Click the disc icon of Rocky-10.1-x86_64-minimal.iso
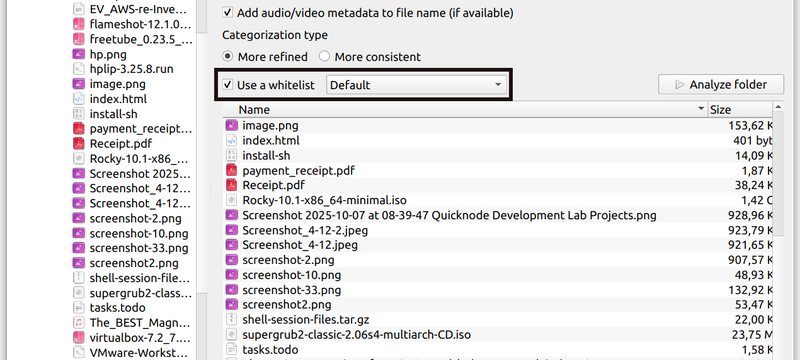Screen dimensions: 800x360 (x=232, y=200)
